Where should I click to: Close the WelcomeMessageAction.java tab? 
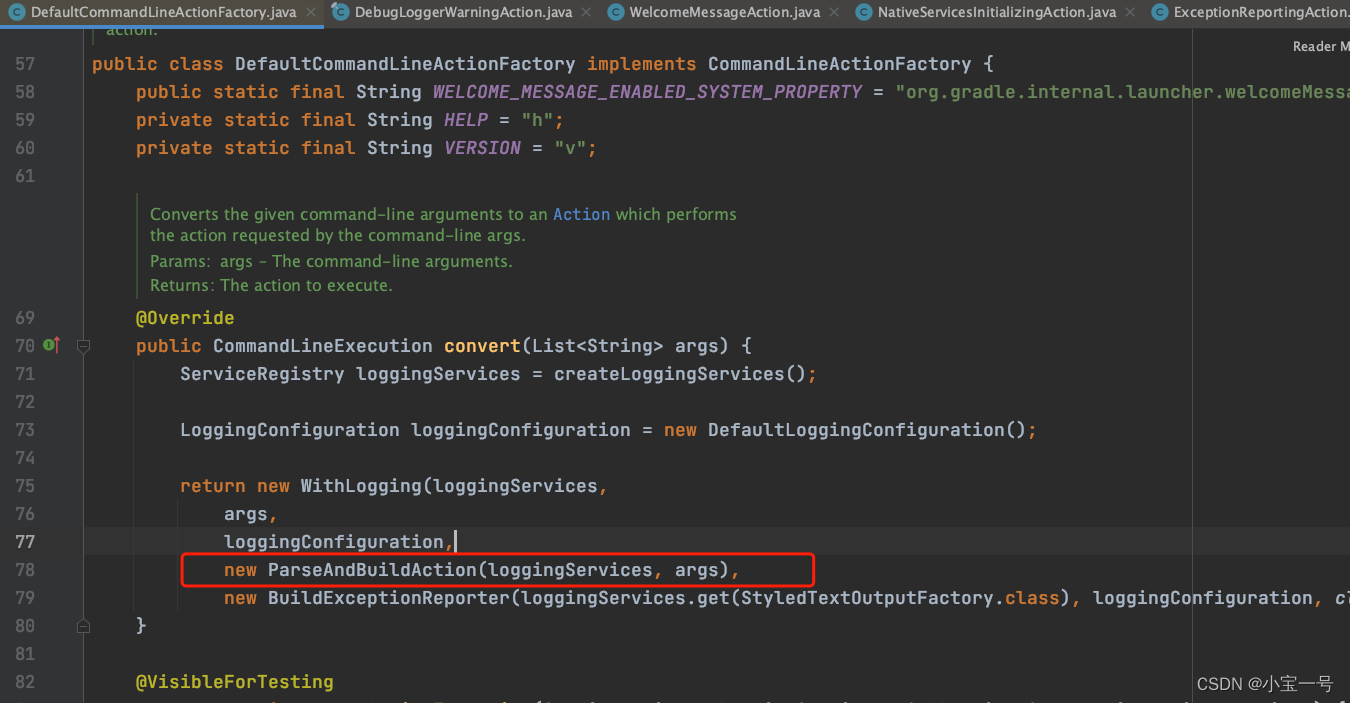tap(834, 13)
